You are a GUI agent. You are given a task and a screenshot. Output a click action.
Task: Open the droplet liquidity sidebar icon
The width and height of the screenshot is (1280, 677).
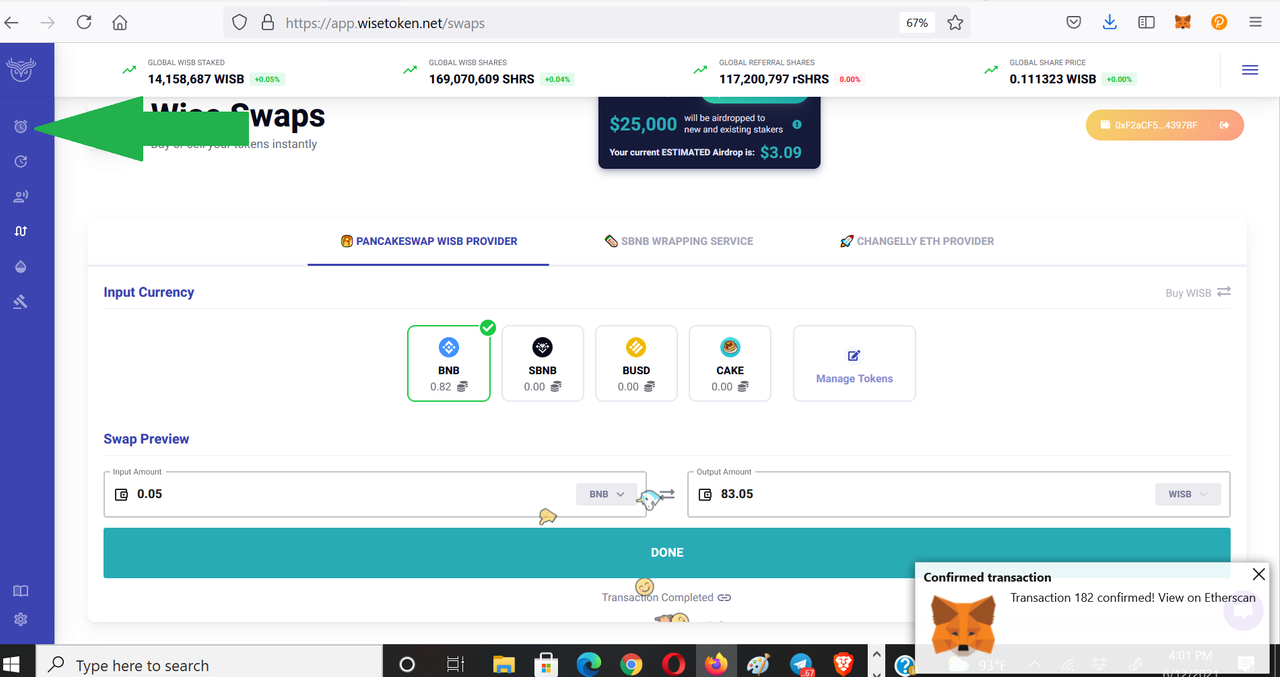pos(20,266)
